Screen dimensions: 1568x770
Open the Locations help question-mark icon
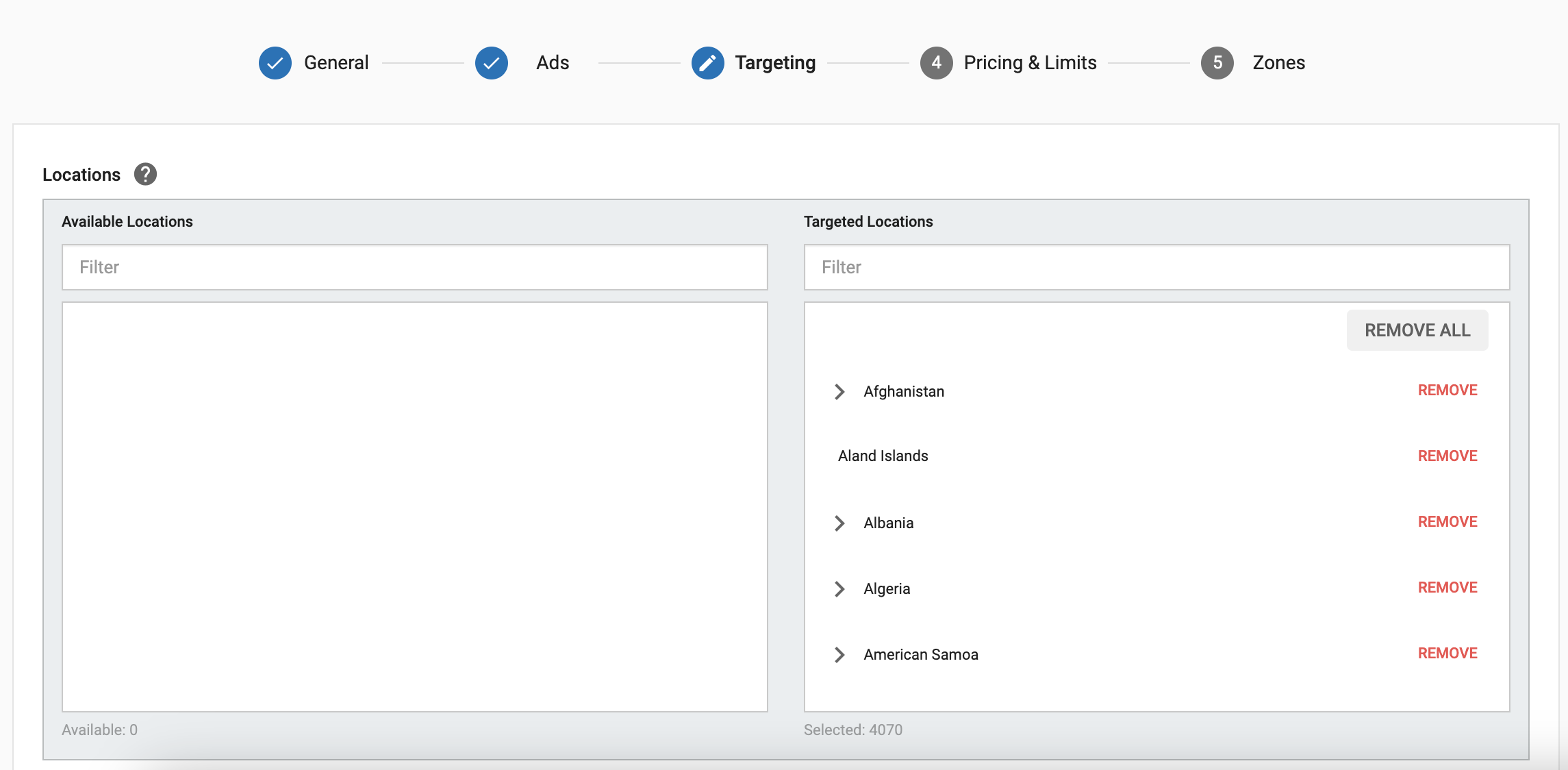point(145,175)
